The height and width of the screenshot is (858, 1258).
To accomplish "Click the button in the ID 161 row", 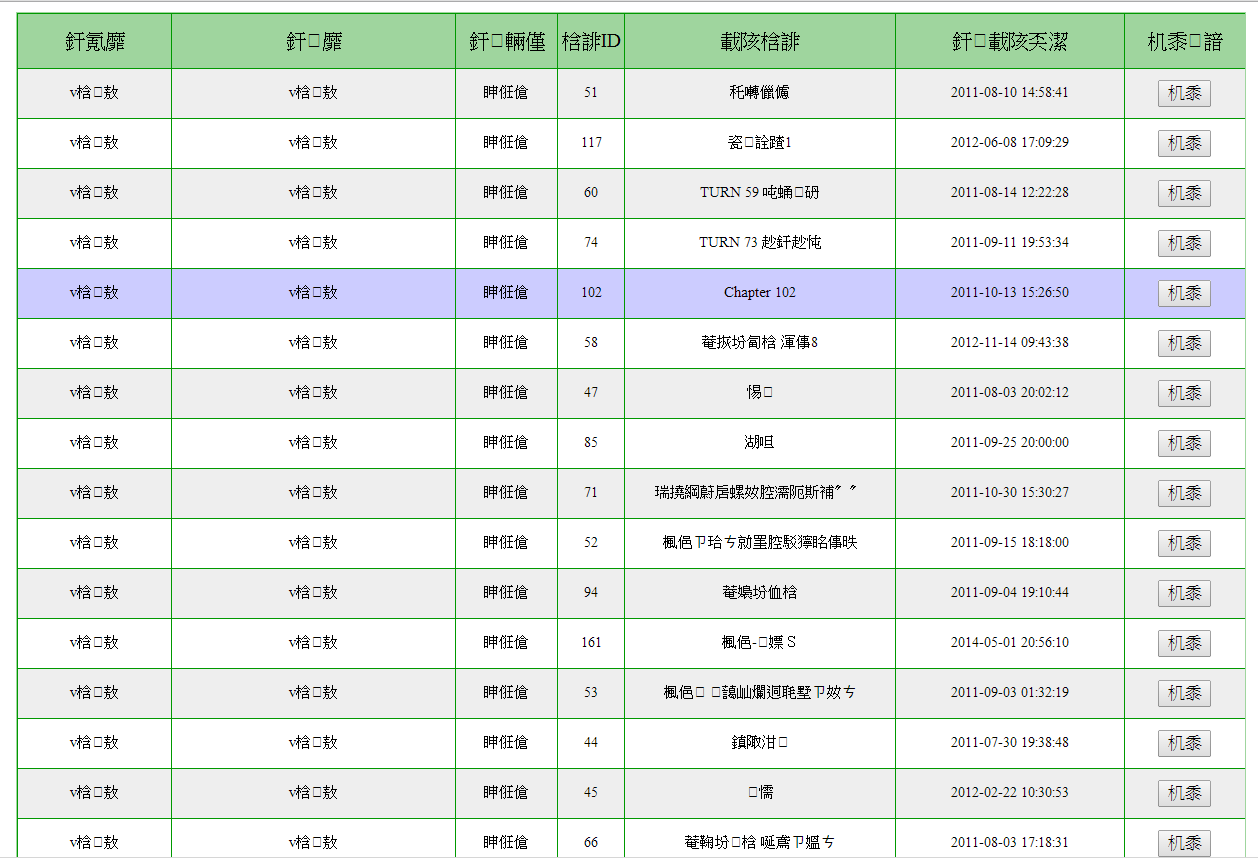I will pos(1184,643).
